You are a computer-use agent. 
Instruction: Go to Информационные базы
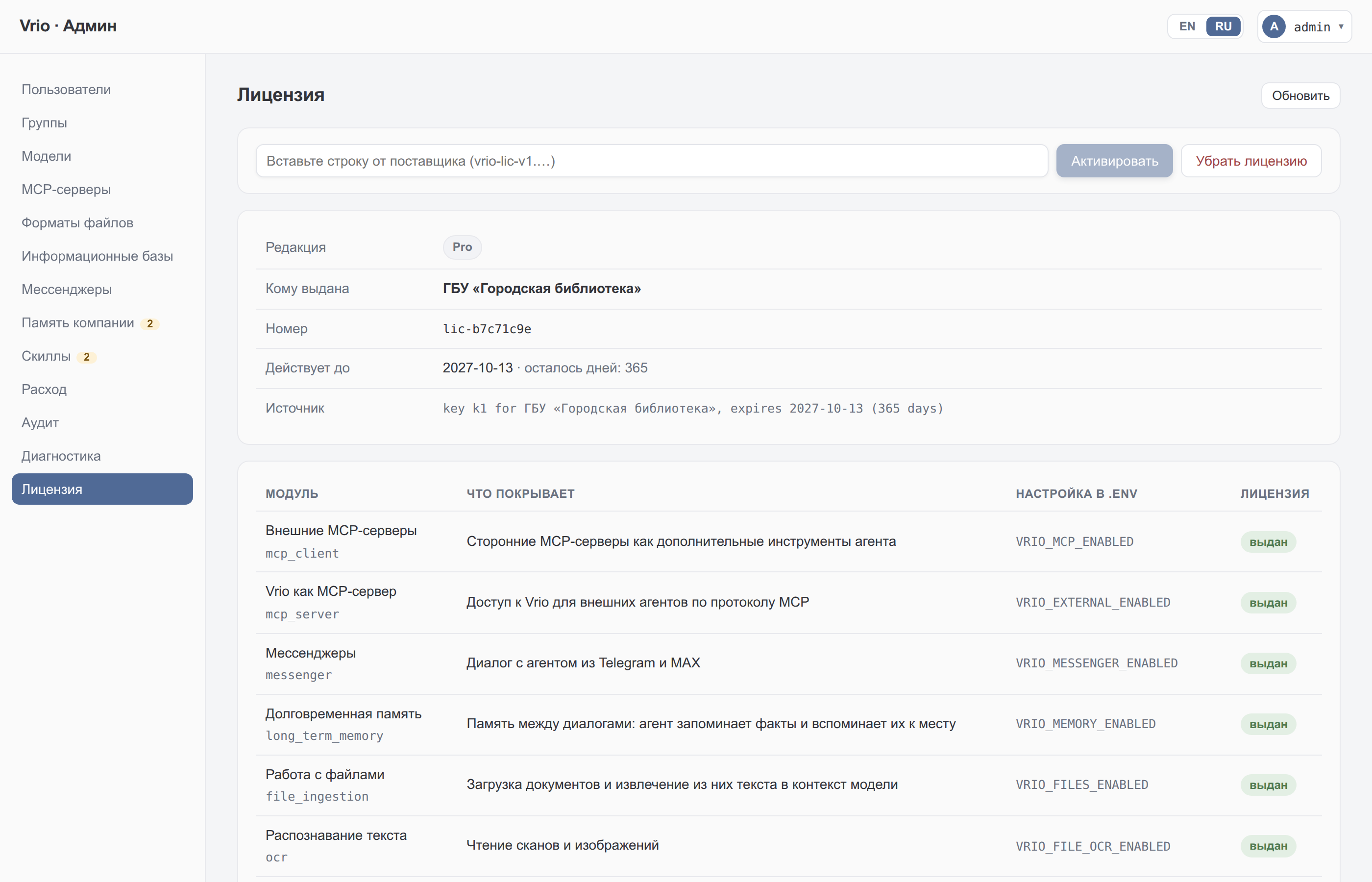click(x=102, y=256)
